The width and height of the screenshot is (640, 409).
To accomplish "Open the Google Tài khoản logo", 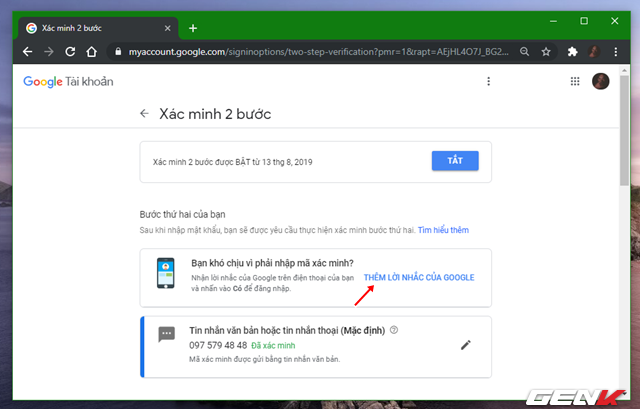I will point(68,82).
